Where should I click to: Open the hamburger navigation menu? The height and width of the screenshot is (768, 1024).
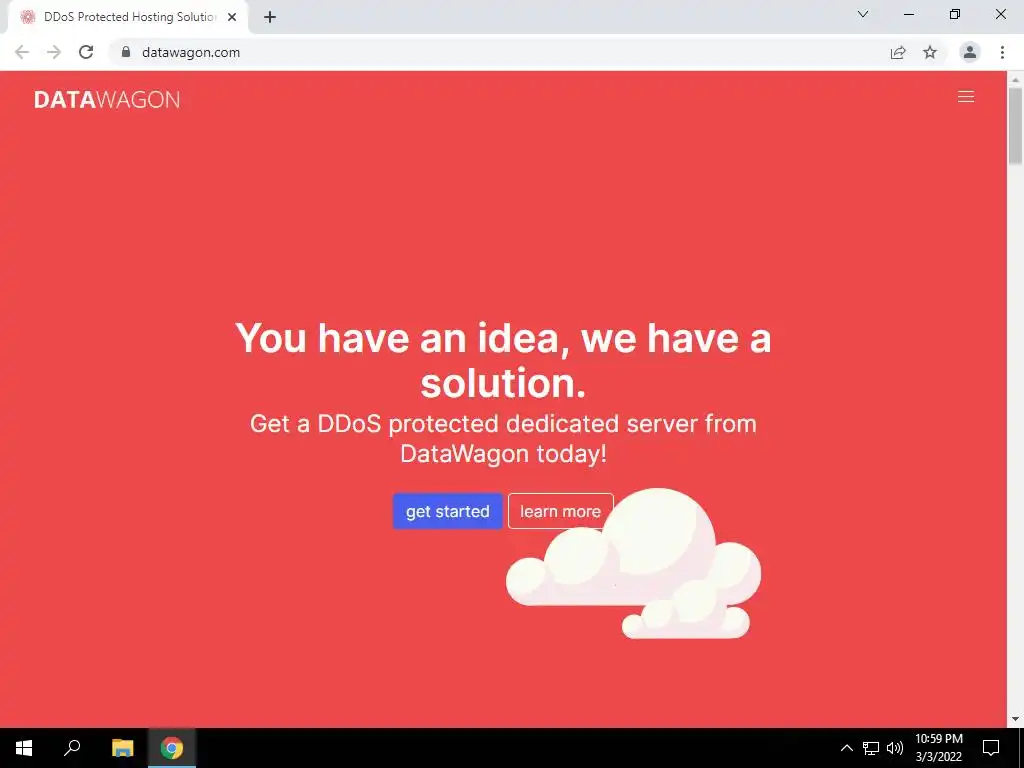pos(965,97)
